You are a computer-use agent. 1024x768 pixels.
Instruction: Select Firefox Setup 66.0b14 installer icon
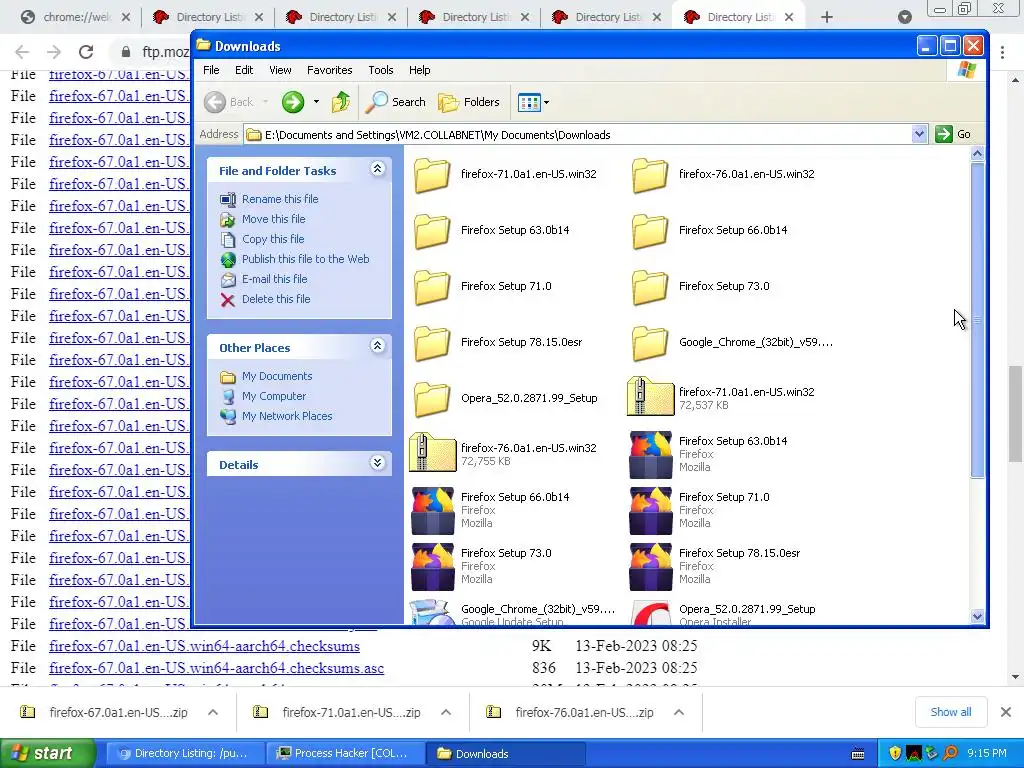coord(432,511)
